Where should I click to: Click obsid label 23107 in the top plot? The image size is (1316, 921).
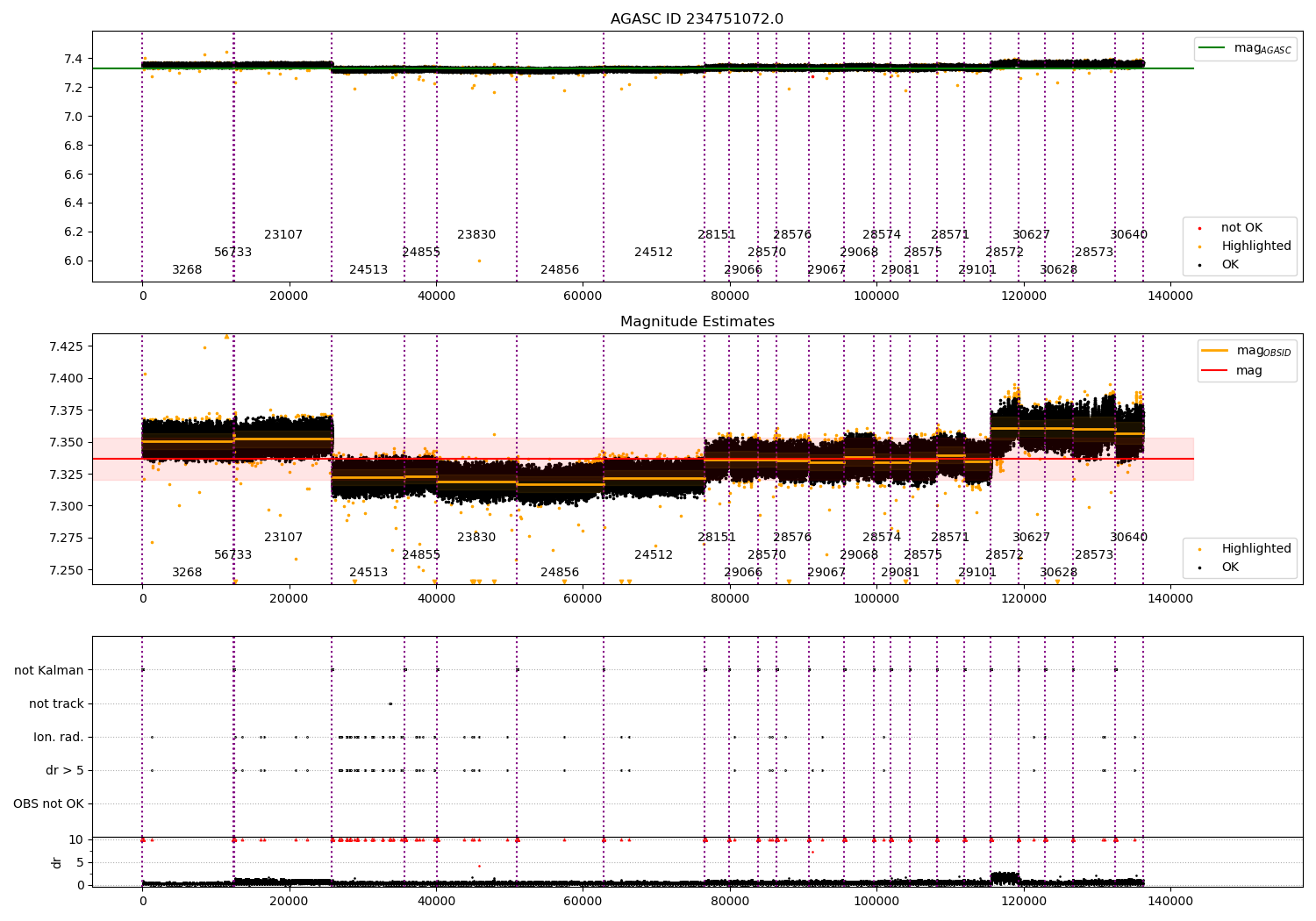[283, 235]
